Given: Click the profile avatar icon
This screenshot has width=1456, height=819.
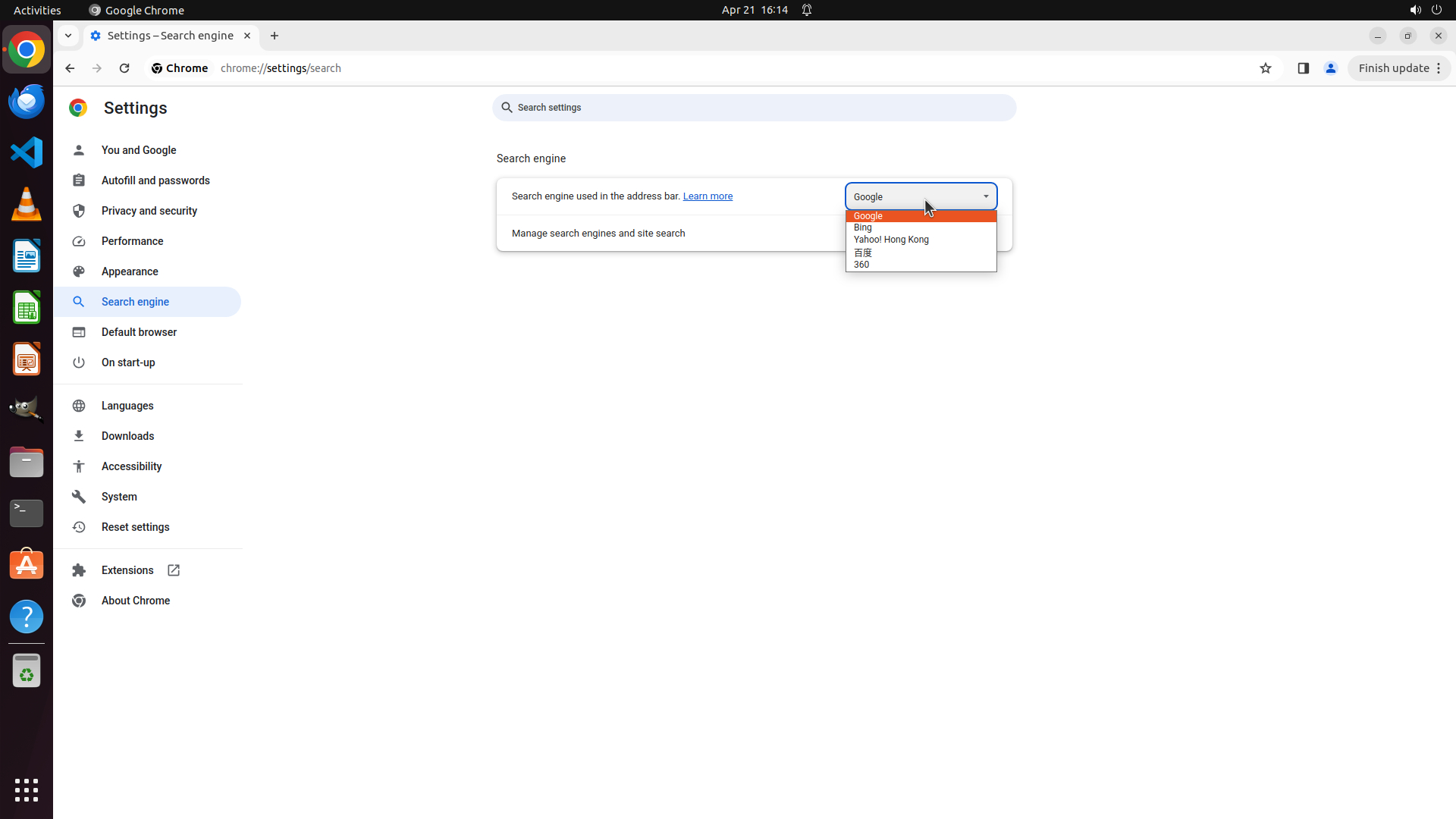Looking at the screenshot, I should [1330, 68].
